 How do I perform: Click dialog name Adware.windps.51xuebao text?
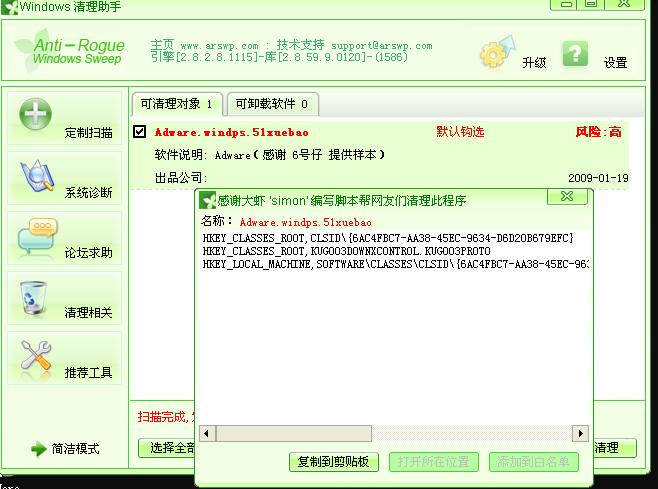[306, 222]
